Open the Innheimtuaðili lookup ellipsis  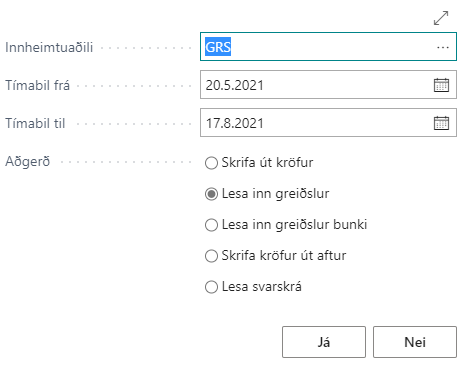pyautogui.click(x=443, y=47)
